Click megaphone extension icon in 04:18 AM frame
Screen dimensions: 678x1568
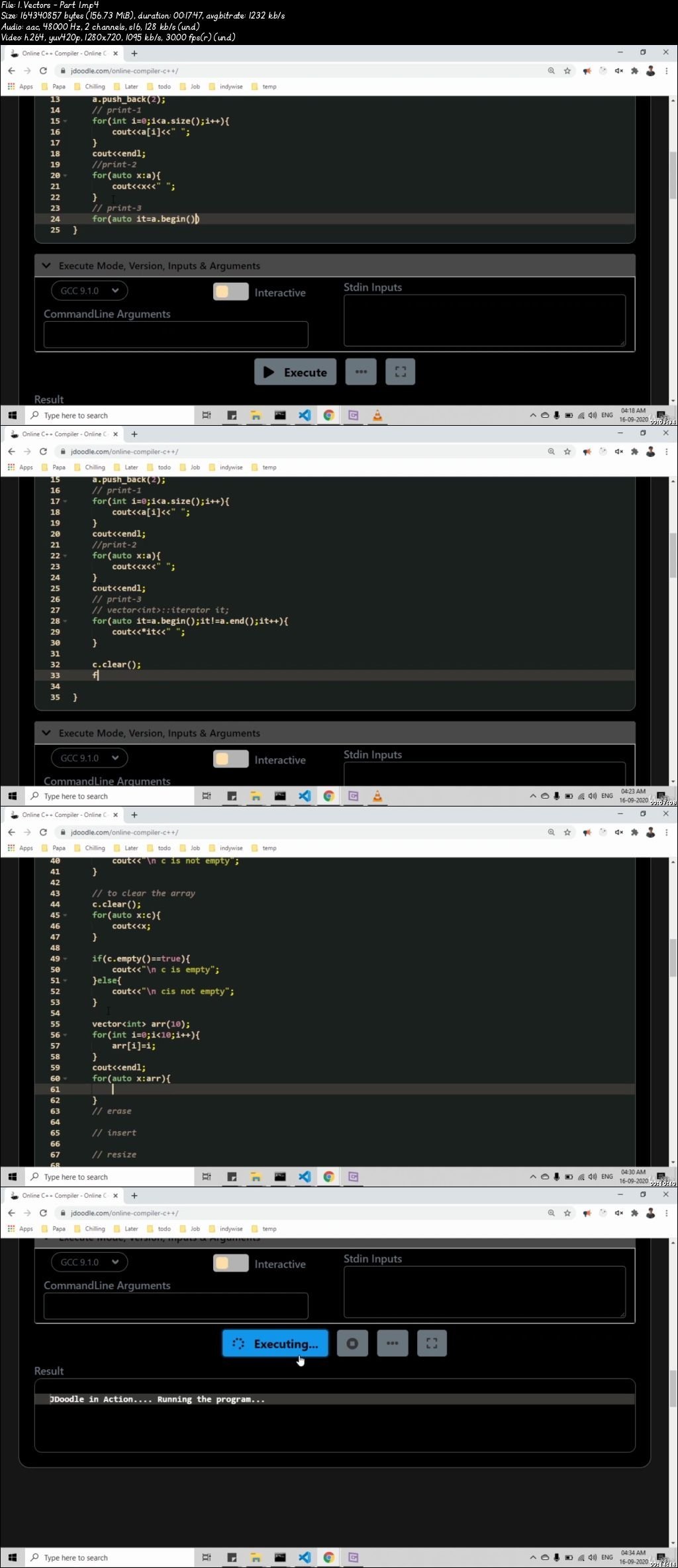(587, 71)
